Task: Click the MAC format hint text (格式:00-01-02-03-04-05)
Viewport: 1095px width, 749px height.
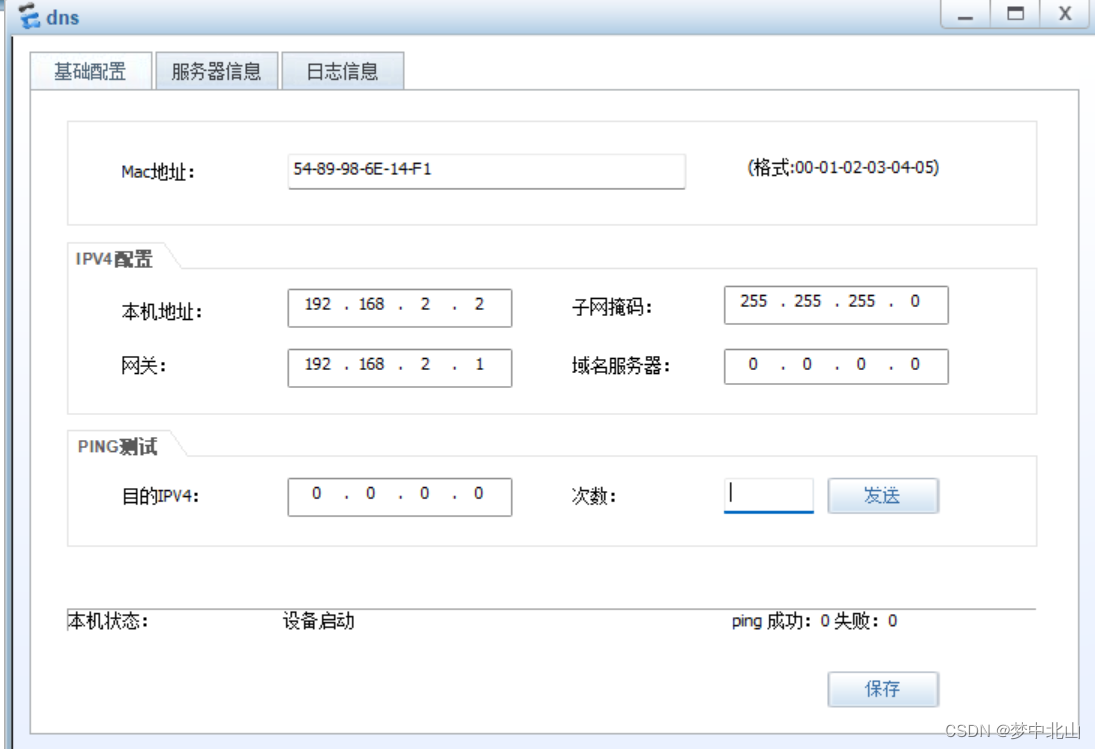Action: click(843, 168)
